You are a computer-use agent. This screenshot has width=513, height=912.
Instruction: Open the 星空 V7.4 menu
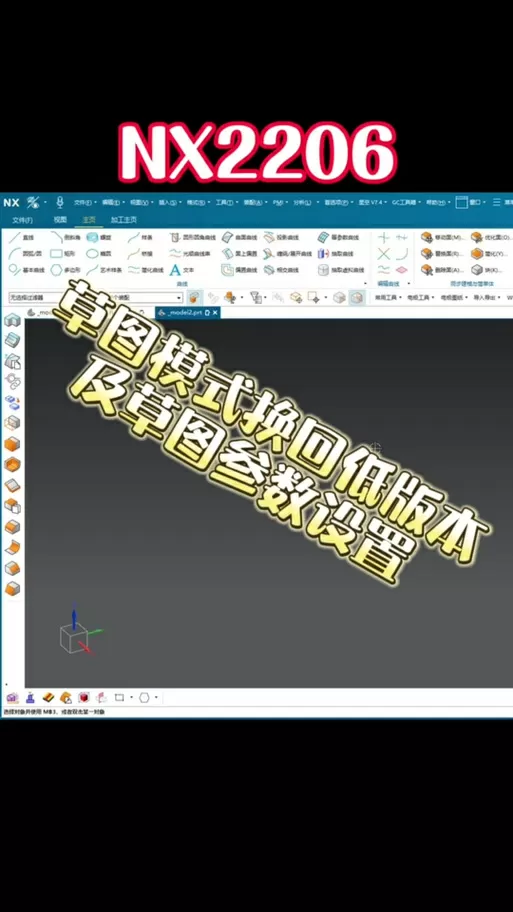(x=372, y=202)
